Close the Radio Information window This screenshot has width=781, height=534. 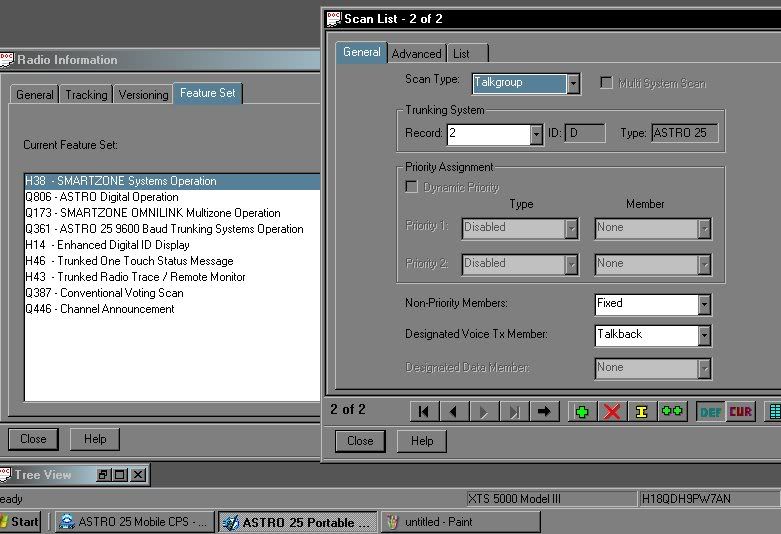click(33, 439)
